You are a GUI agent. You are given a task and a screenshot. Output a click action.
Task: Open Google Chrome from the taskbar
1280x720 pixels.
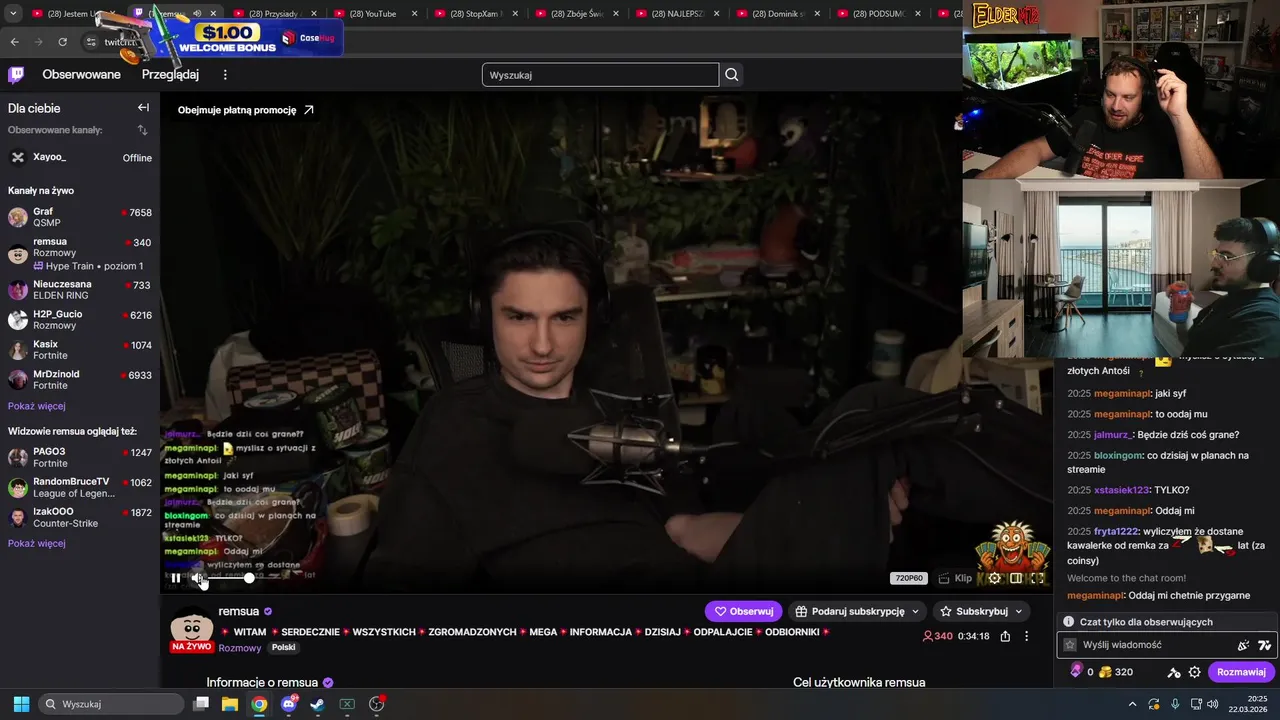[259, 704]
